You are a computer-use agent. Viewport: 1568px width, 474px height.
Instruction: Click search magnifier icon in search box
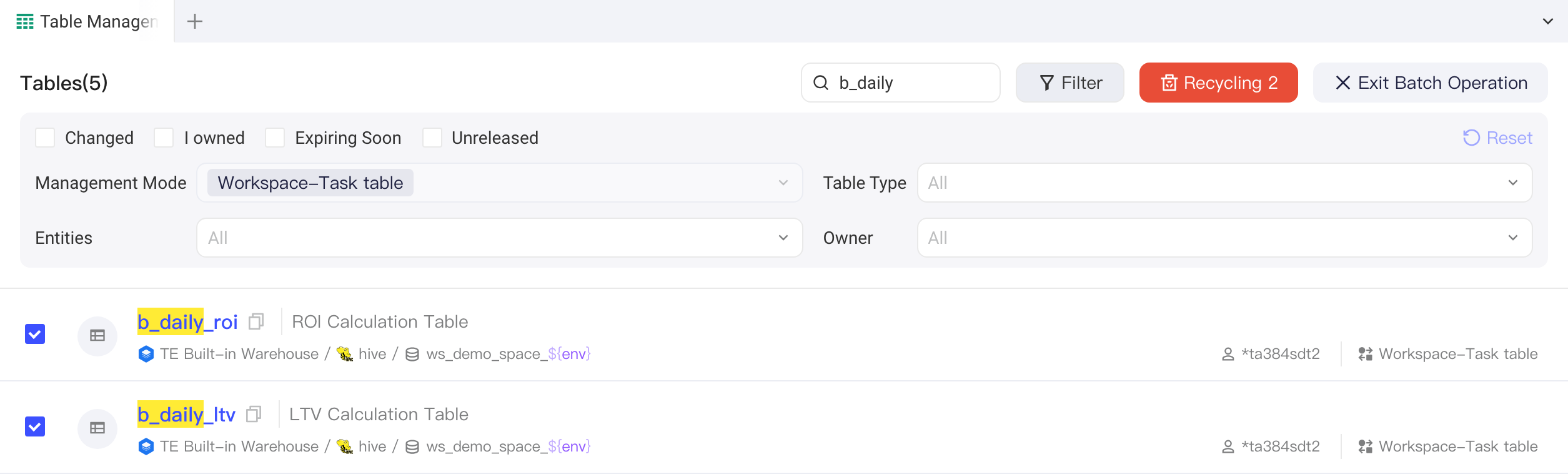click(x=821, y=83)
